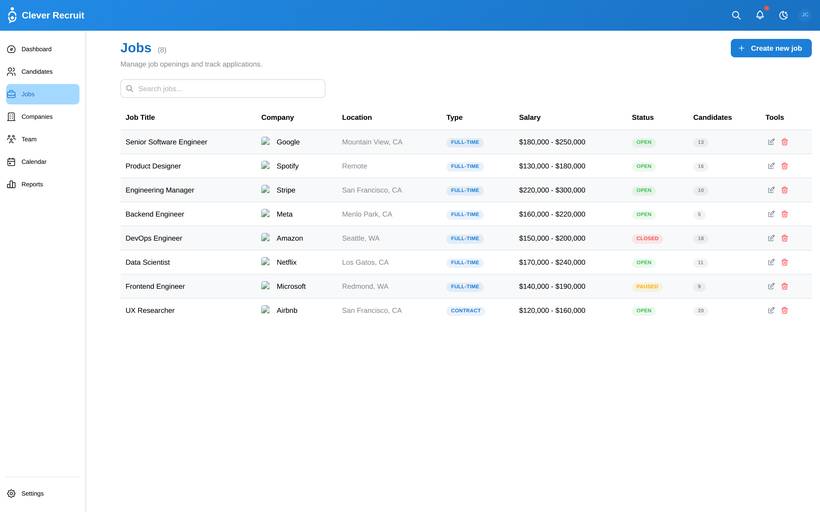The image size is (820, 512).
Task: Click Menlo Park, CA location cell
Action: pos(367,214)
